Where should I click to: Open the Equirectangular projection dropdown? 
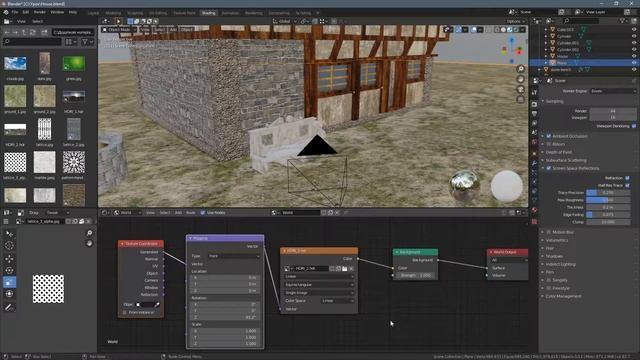(319, 284)
